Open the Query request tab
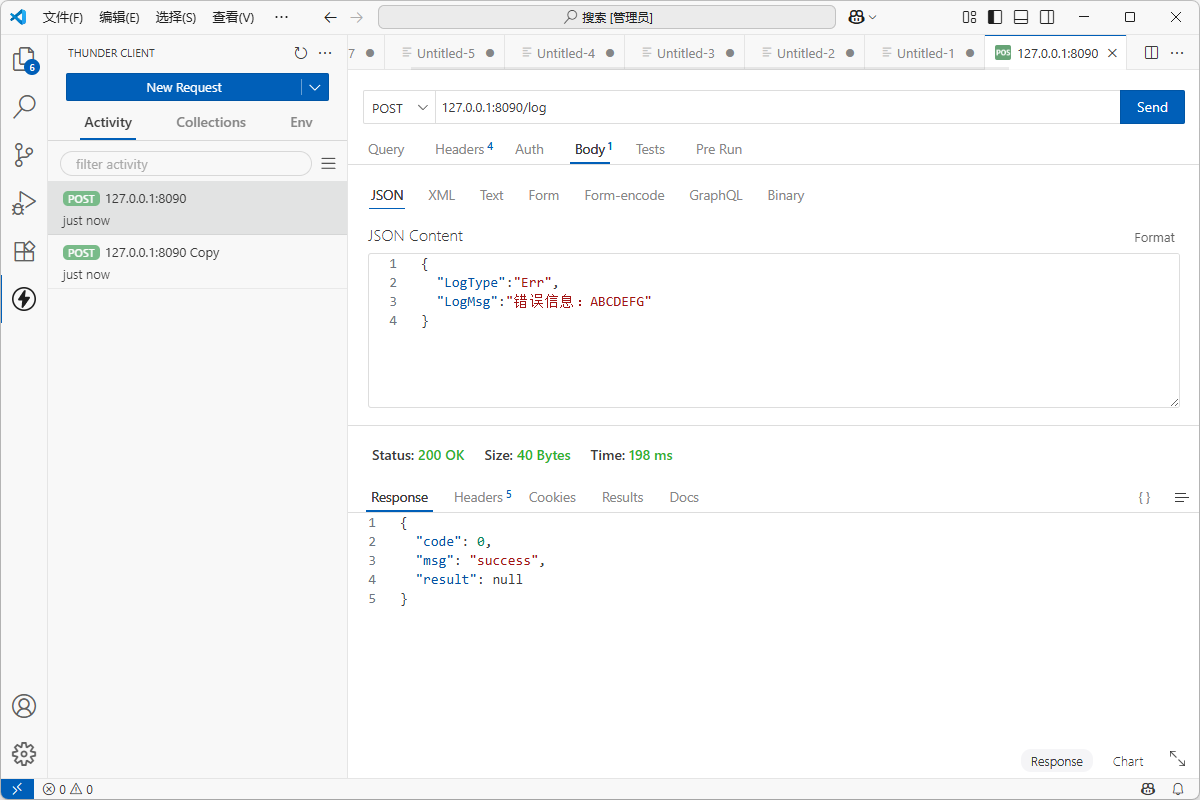Screen dimensions: 1200x800 tap(386, 149)
